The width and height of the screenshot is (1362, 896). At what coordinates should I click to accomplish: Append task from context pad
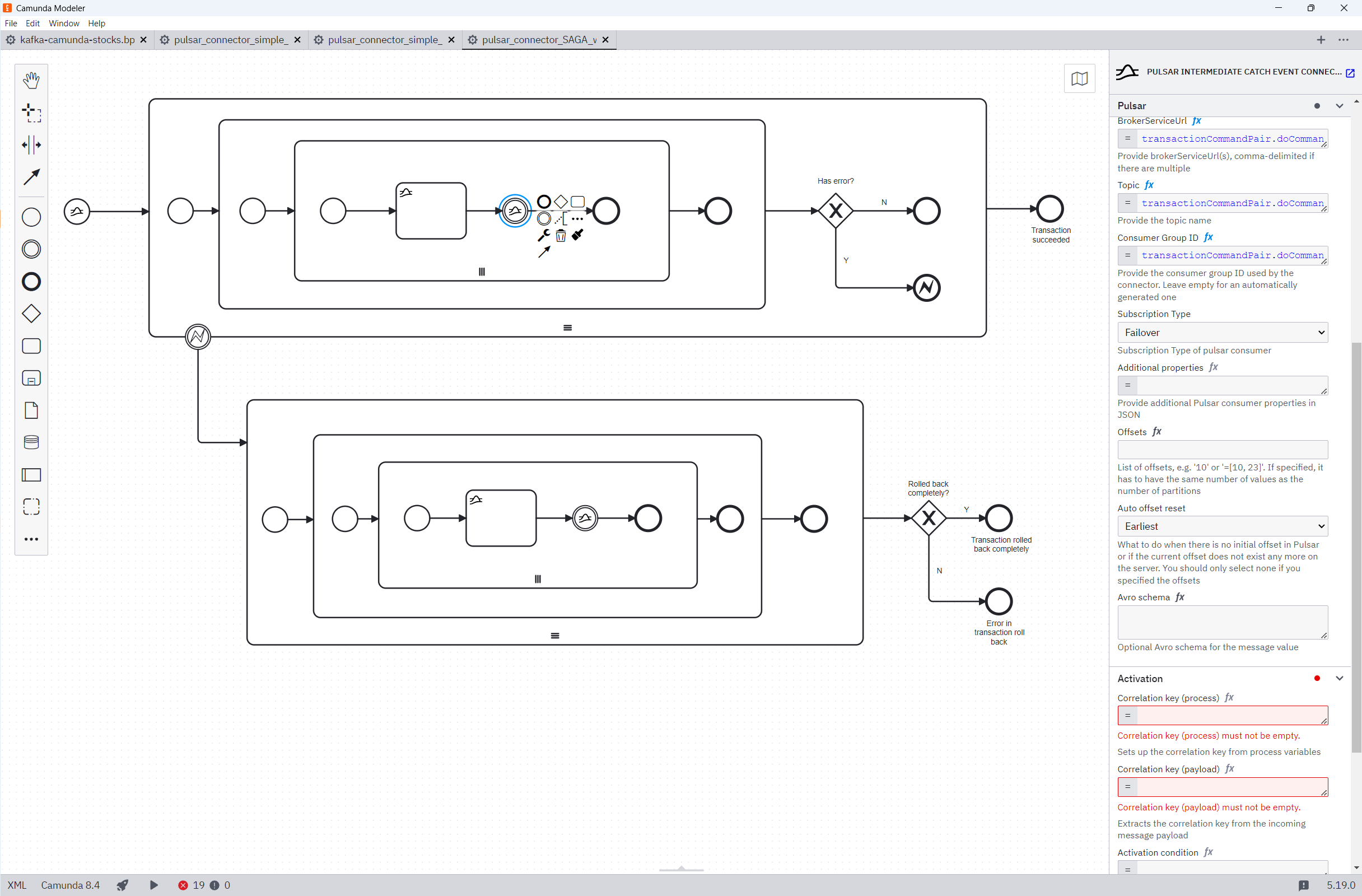[577, 202]
